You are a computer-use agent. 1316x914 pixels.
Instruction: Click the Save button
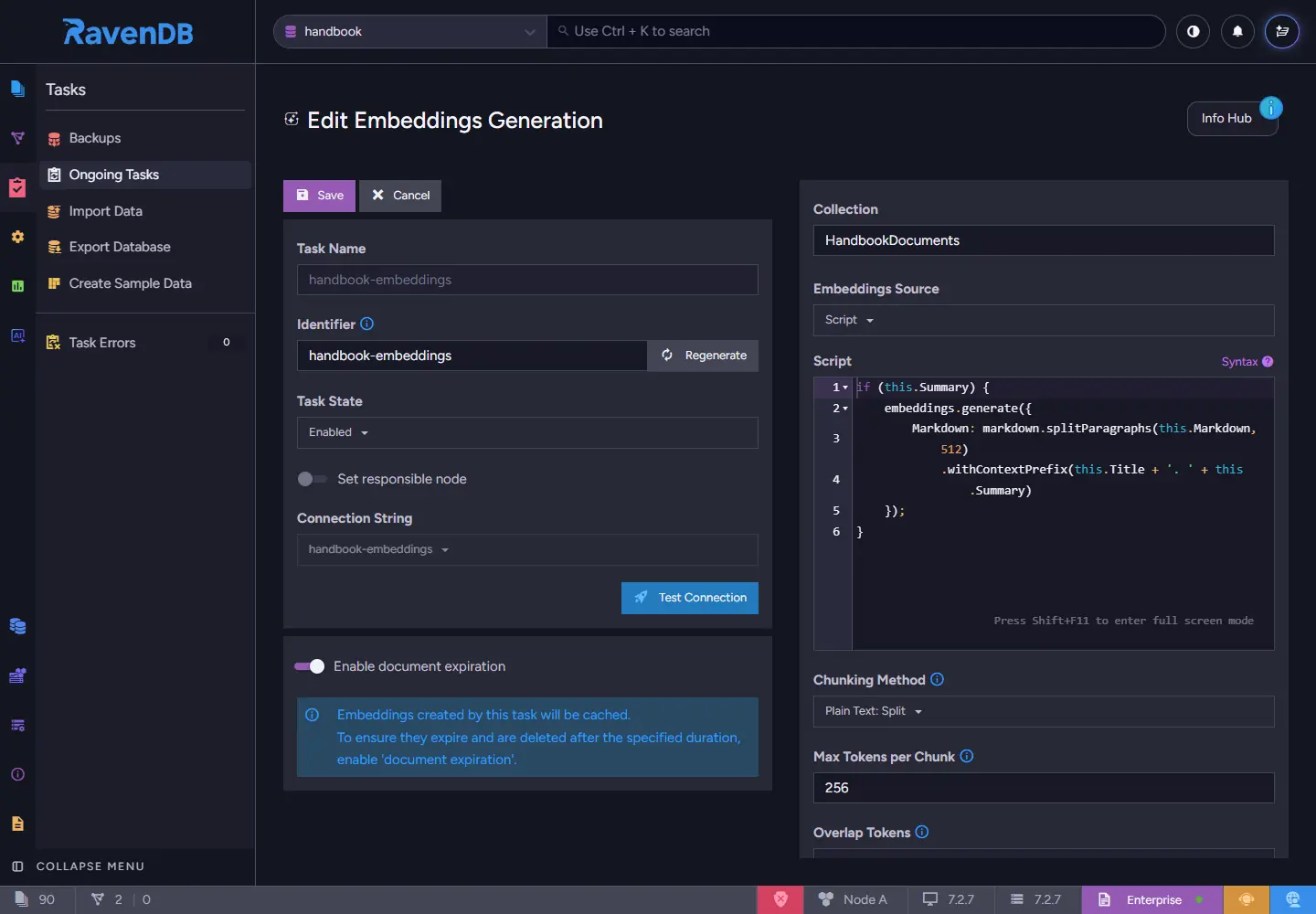[x=319, y=196]
